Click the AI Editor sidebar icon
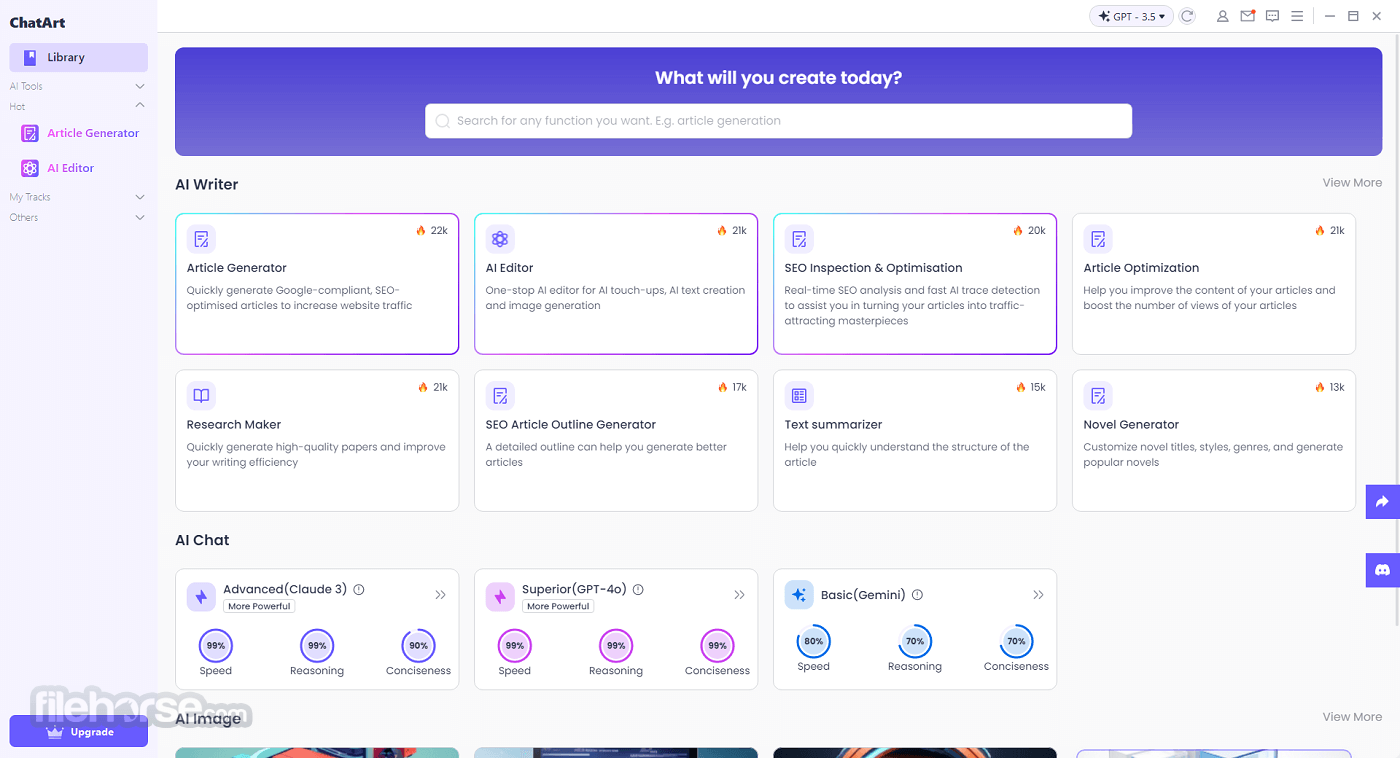Viewport: 1400px width, 758px height. [30, 168]
